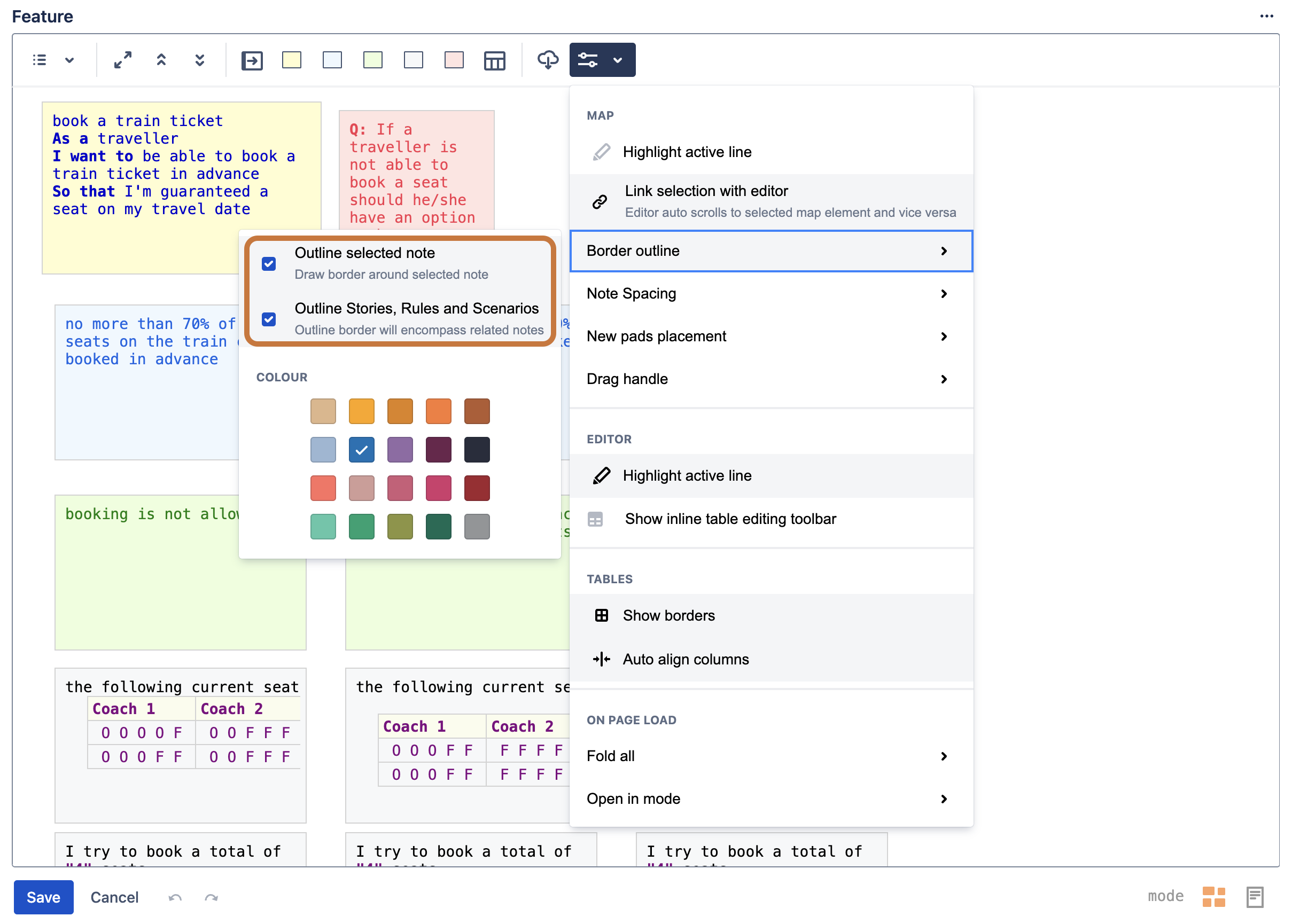Open the list style dropdown arrow
The height and width of the screenshot is (924, 1292).
coord(69,60)
